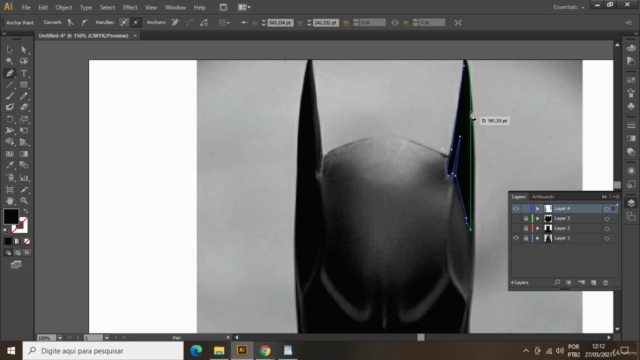
Task: Hide Layer 1 using eye icon
Action: pyautogui.click(x=516, y=238)
